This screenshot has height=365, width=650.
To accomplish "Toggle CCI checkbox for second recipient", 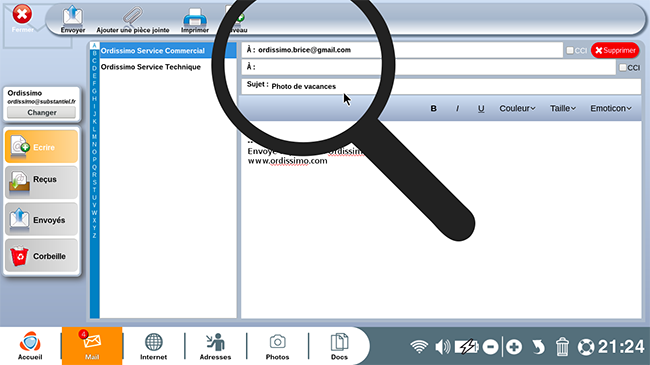I will click(623, 67).
